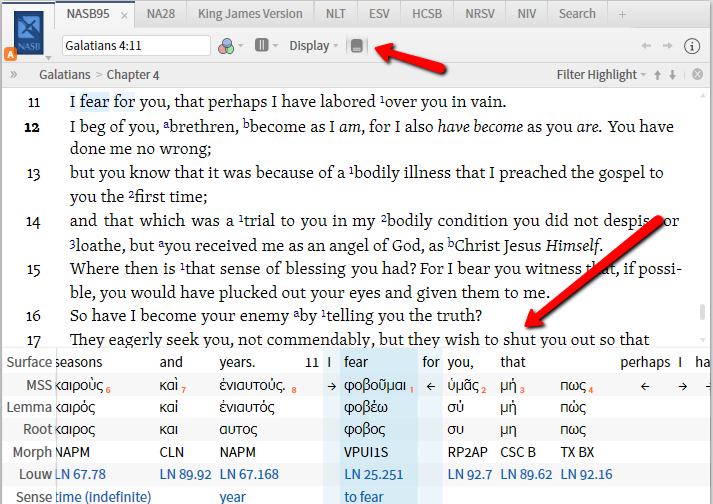Open the resource panel menu arrow below cover
The width and height of the screenshot is (713, 504).
pos(48,58)
